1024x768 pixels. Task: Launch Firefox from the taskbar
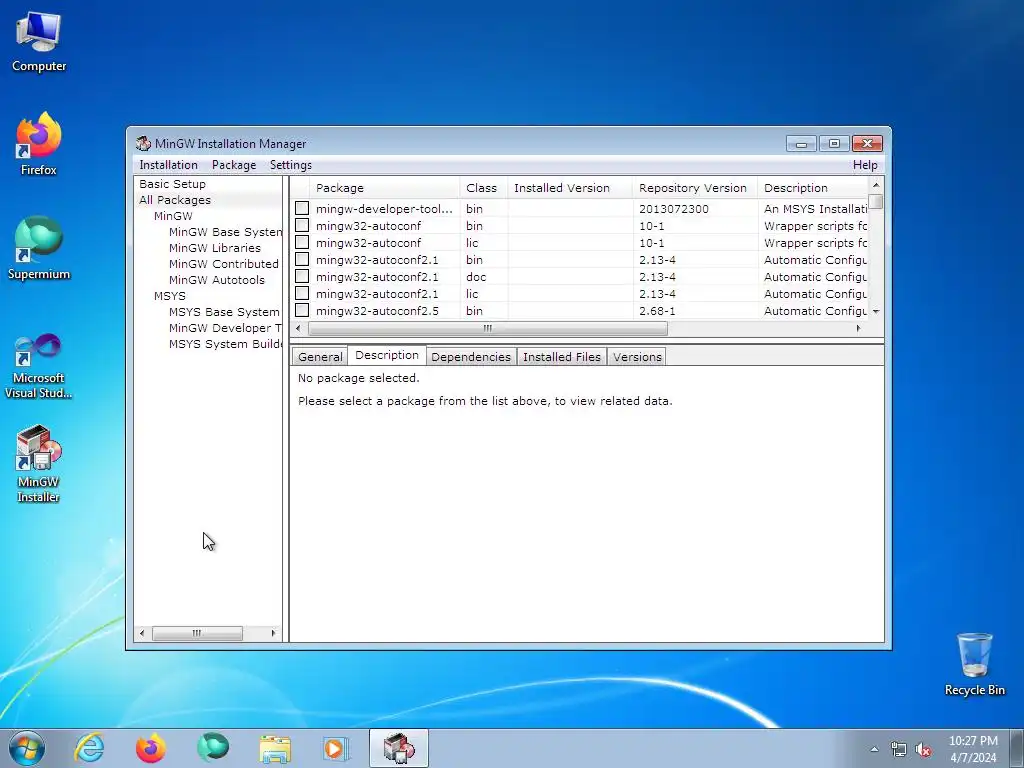click(151, 748)
